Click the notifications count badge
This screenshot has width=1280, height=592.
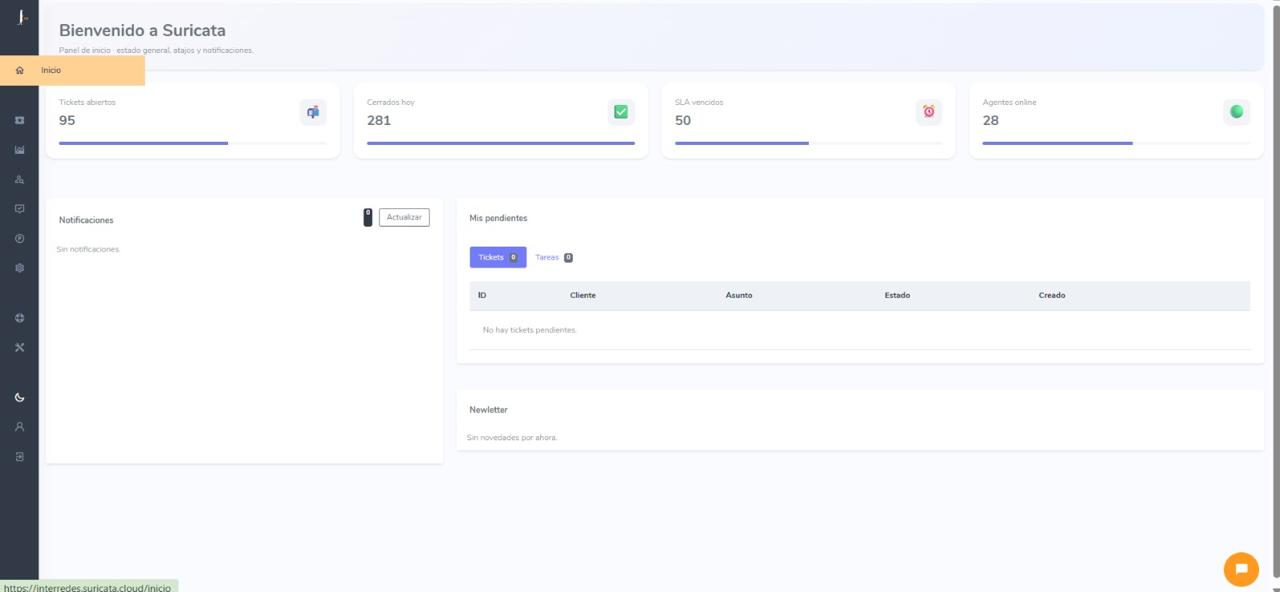click(367, 217)
